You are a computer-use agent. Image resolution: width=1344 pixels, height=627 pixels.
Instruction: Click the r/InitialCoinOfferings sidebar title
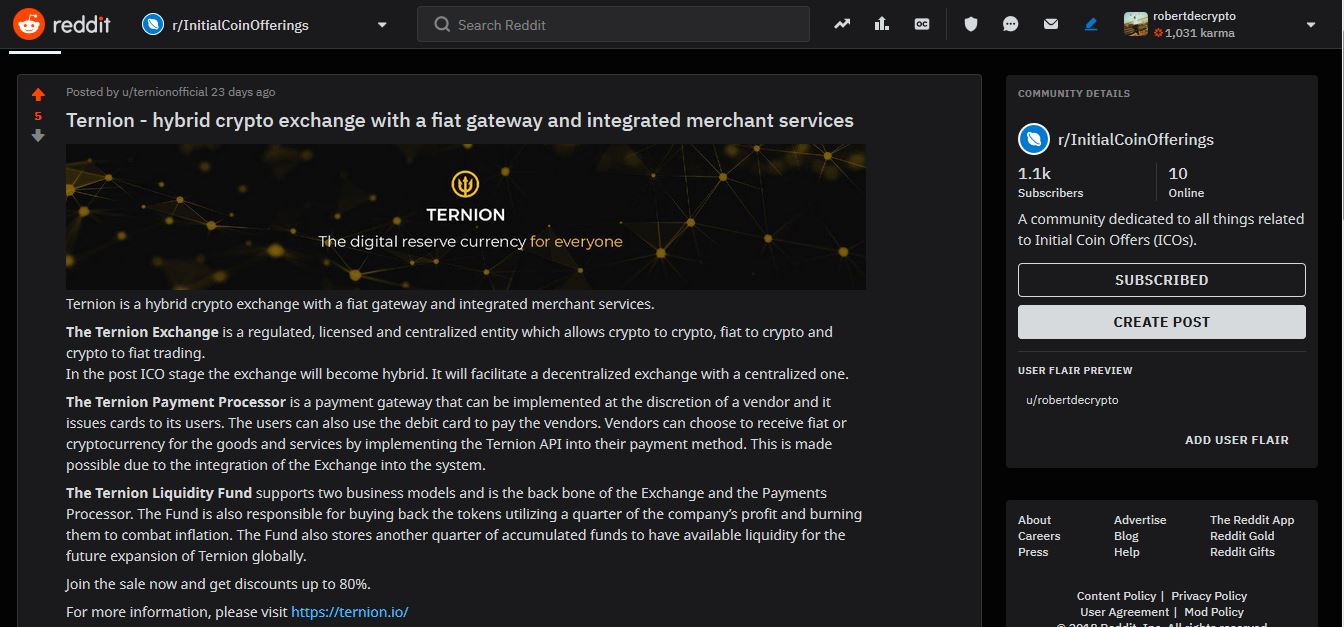coord(1136,140)
